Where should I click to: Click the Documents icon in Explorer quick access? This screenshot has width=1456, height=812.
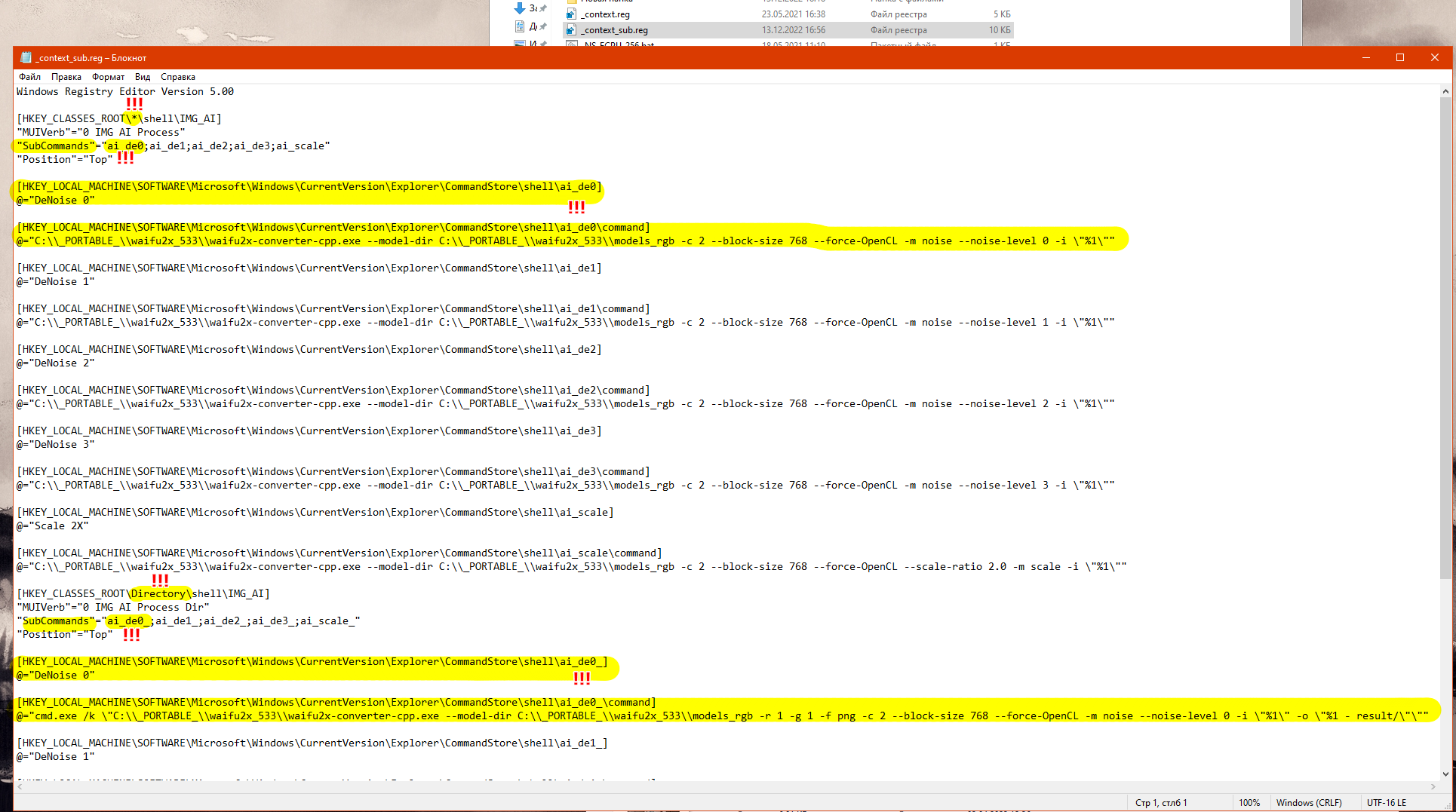coord(520,26)
